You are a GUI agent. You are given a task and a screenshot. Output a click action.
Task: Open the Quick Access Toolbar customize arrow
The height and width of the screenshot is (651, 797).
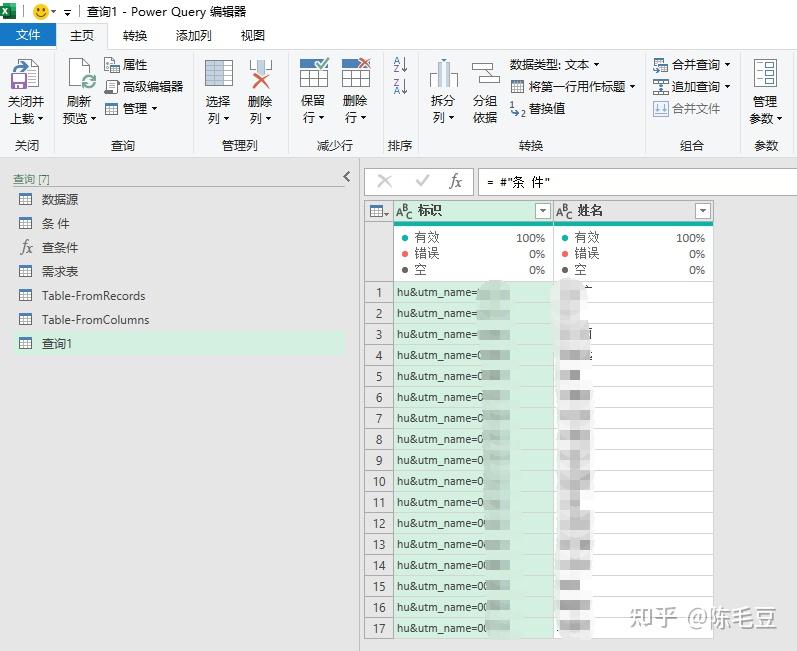point(67,13)
